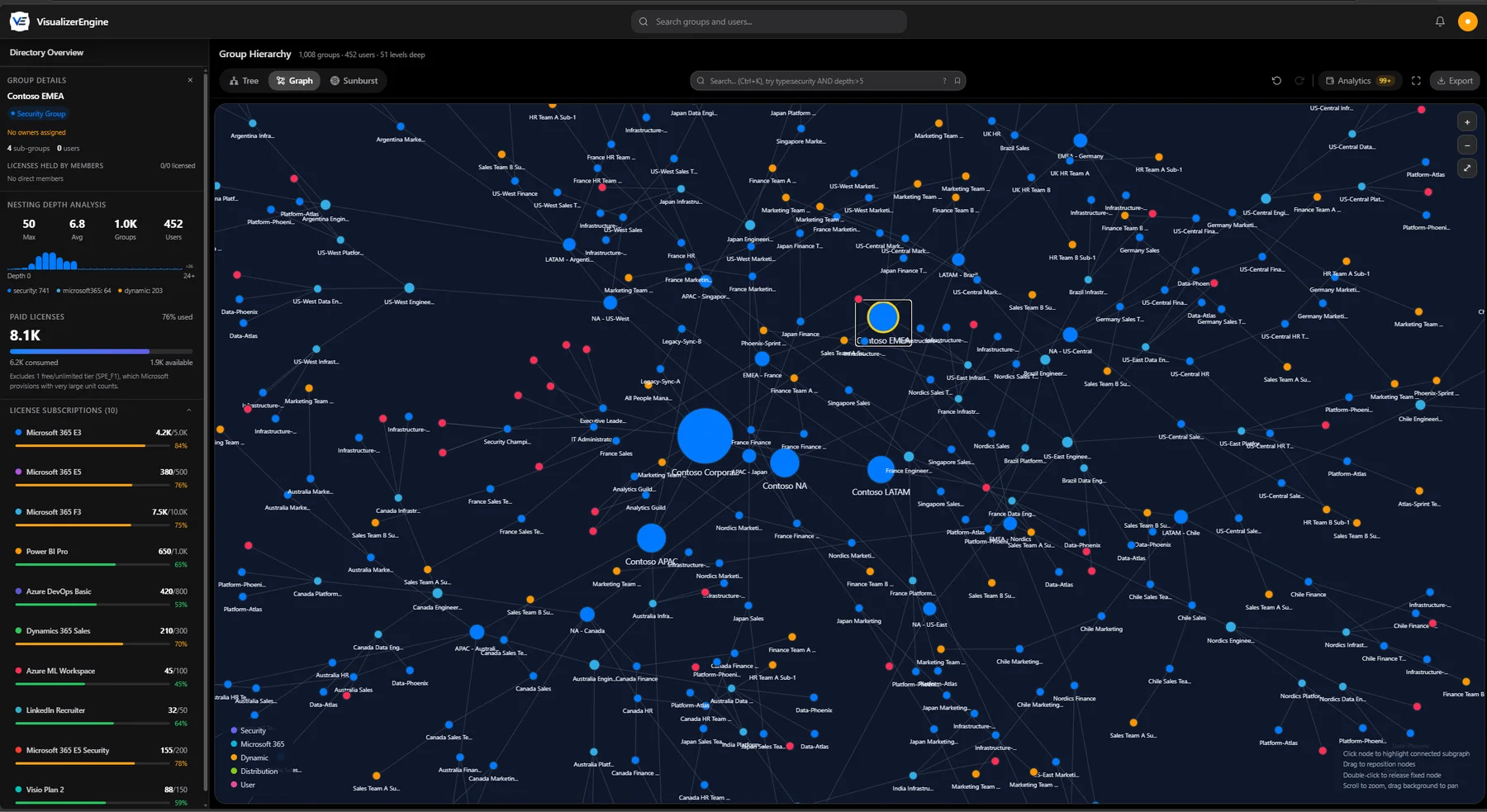Collapse the License Subscriptions section

188,411
